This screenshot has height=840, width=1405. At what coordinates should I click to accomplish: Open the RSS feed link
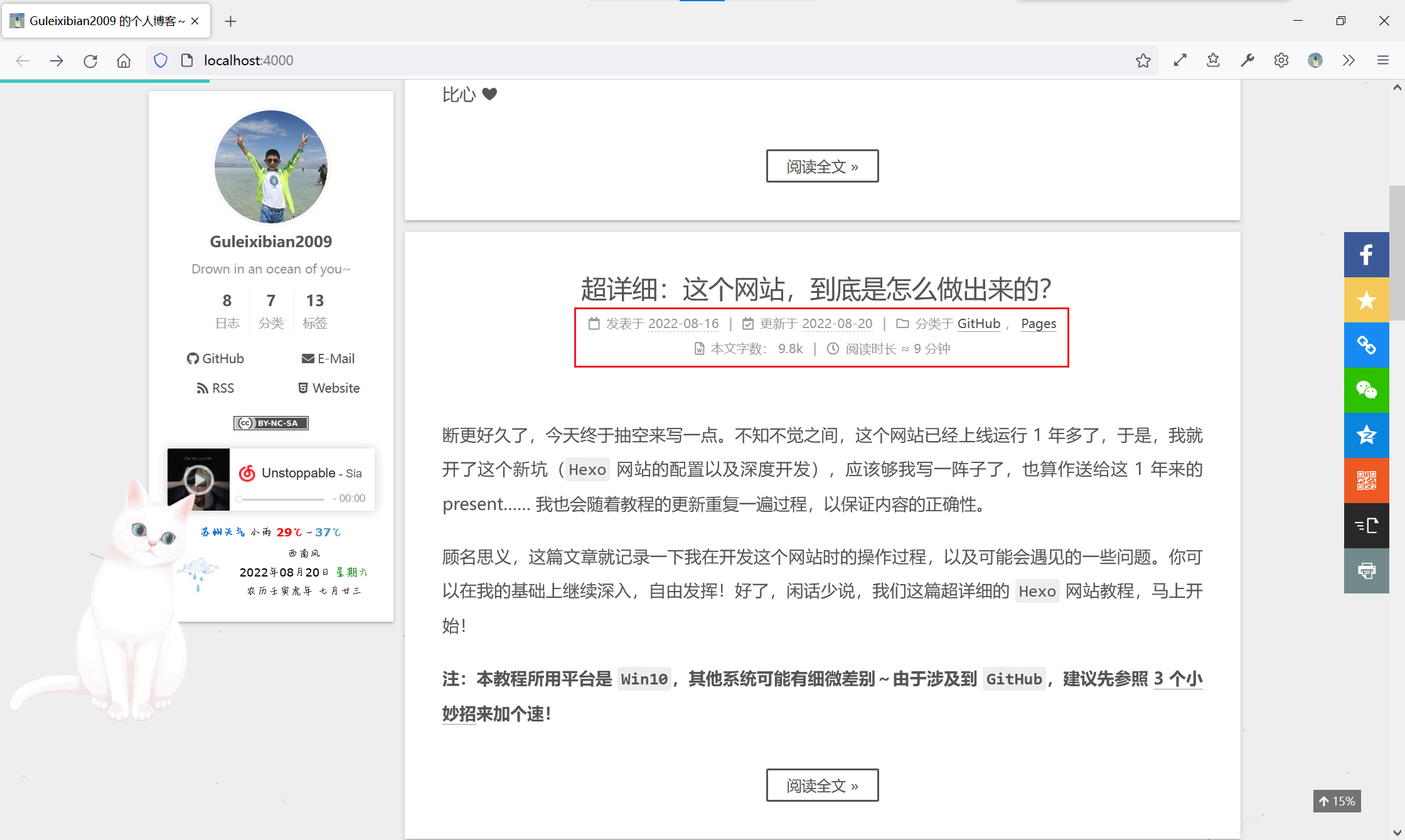(215, 388)
